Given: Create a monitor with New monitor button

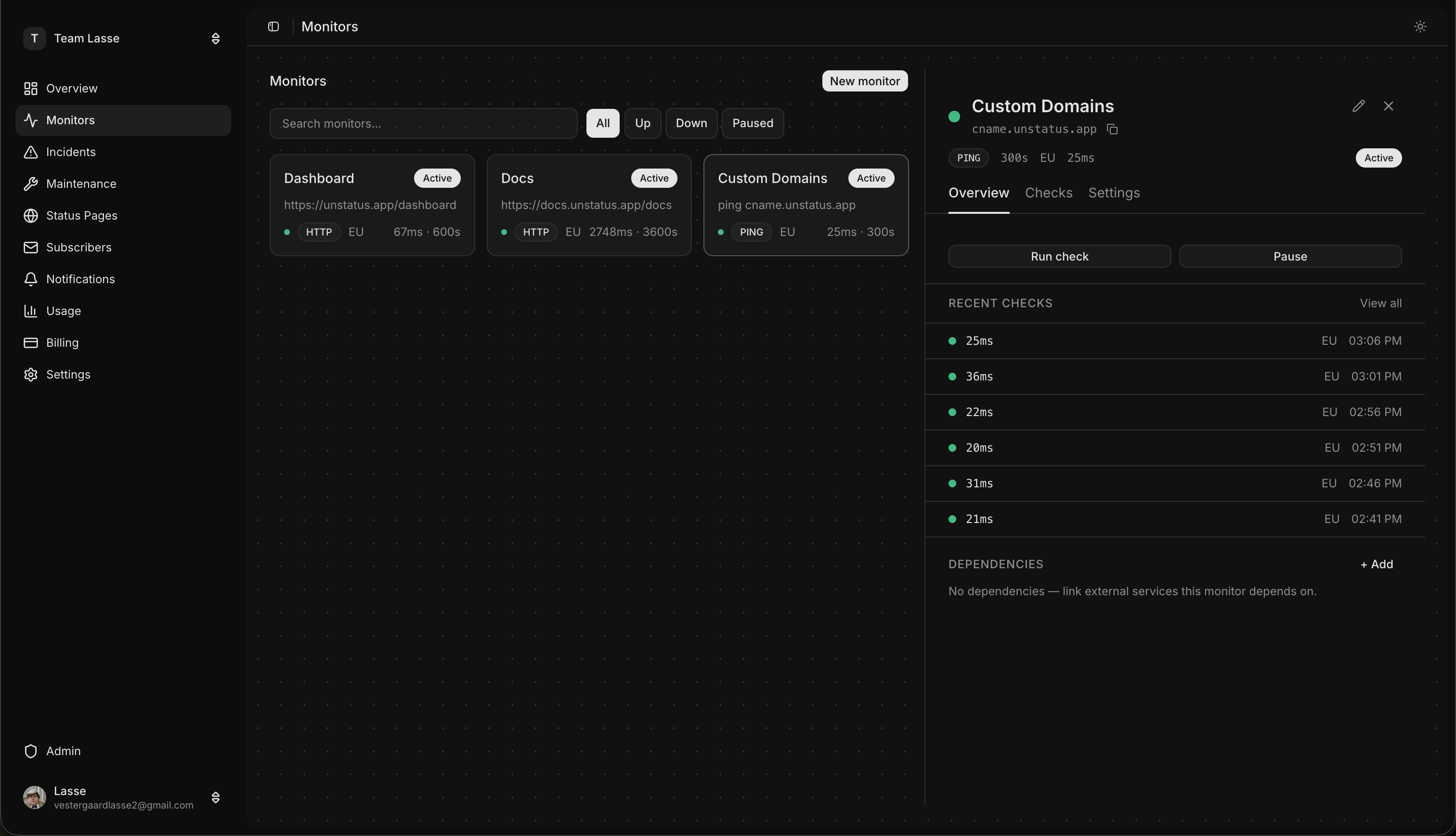Looking at the screenshot, I should (x=864, y=81).
